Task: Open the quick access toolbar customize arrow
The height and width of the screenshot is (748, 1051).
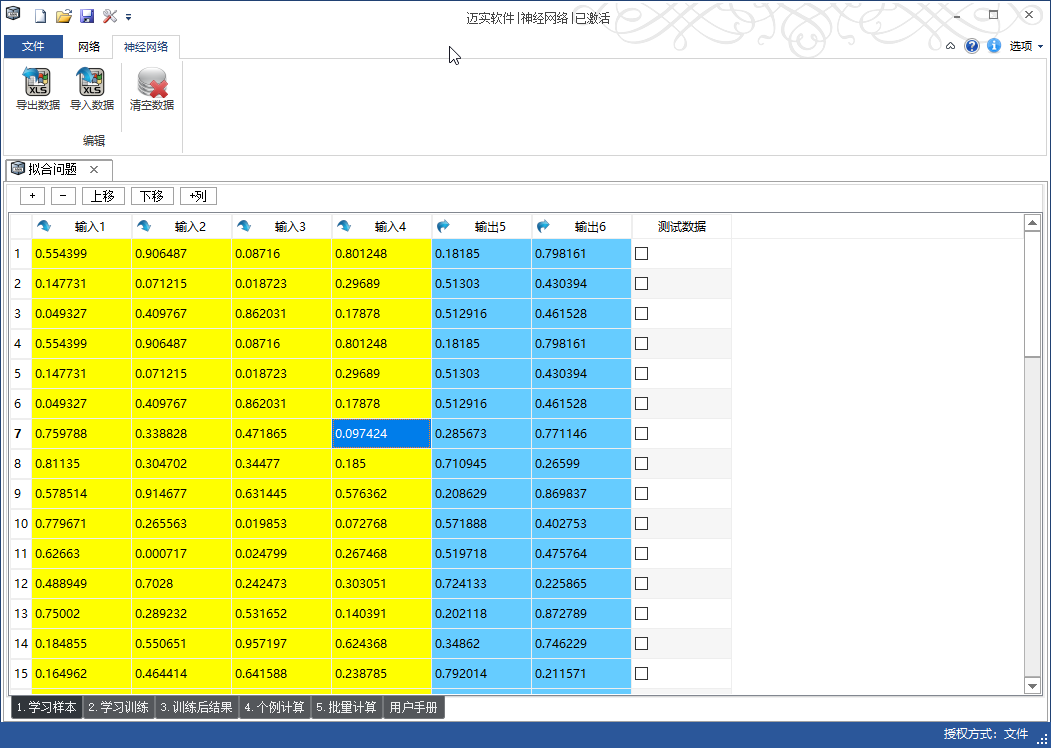Action: coord(129,17)
